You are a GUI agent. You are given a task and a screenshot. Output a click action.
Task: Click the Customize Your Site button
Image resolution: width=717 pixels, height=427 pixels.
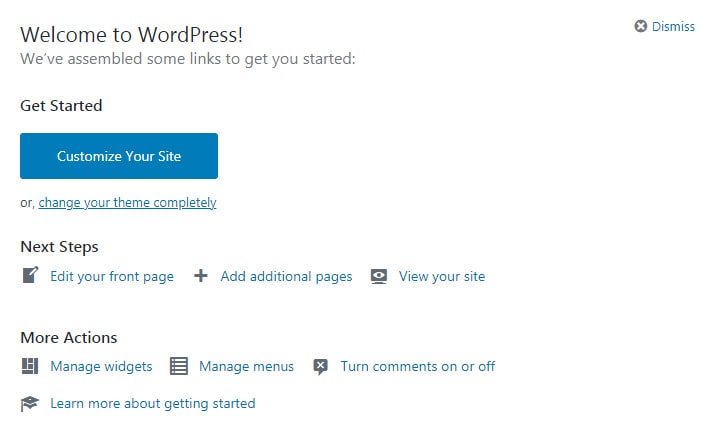tap(119, 156)
